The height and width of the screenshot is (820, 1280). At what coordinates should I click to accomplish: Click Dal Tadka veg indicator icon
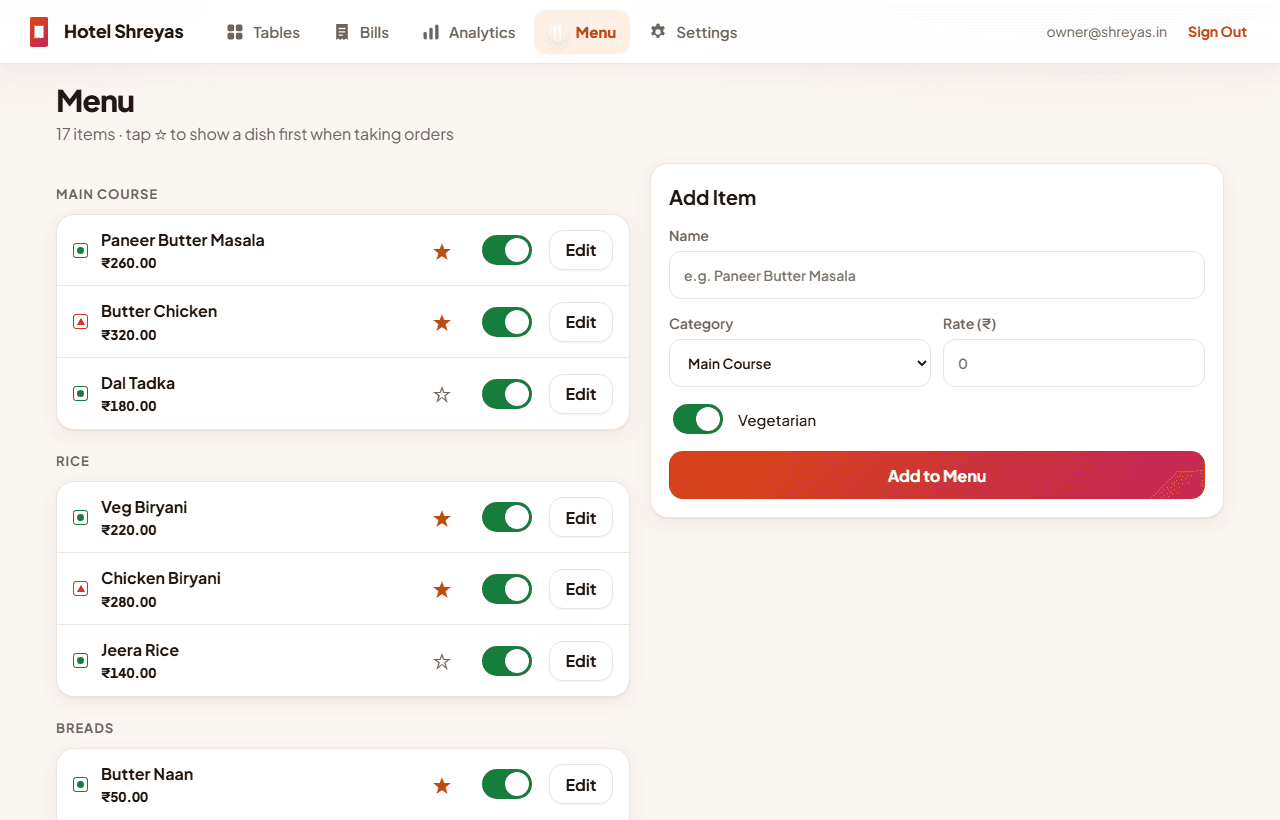(81, 393)
